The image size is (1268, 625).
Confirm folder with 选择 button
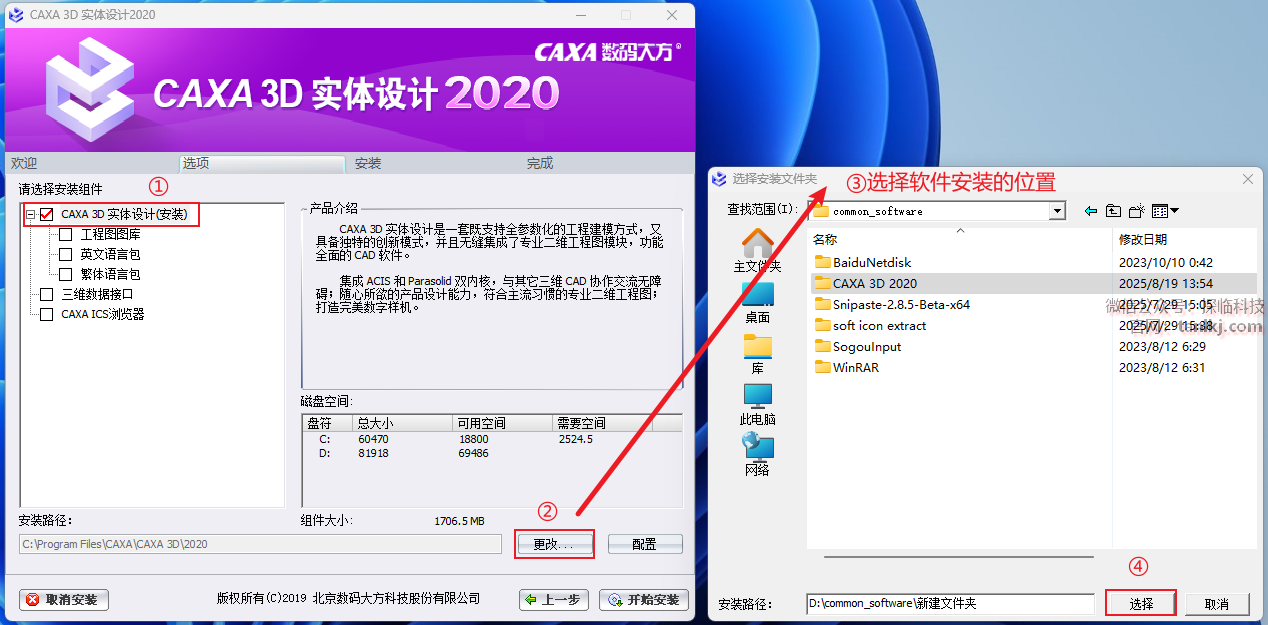coord(1141,604)
